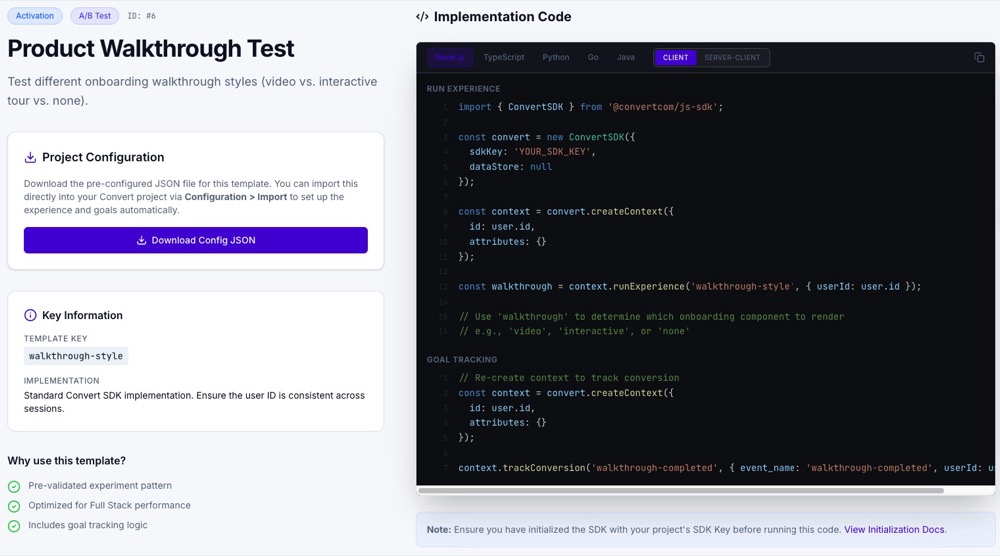The width and height of the screenshot is (1000, 556).
Task: Download the Config JSON file
Action: coord(196,240)
